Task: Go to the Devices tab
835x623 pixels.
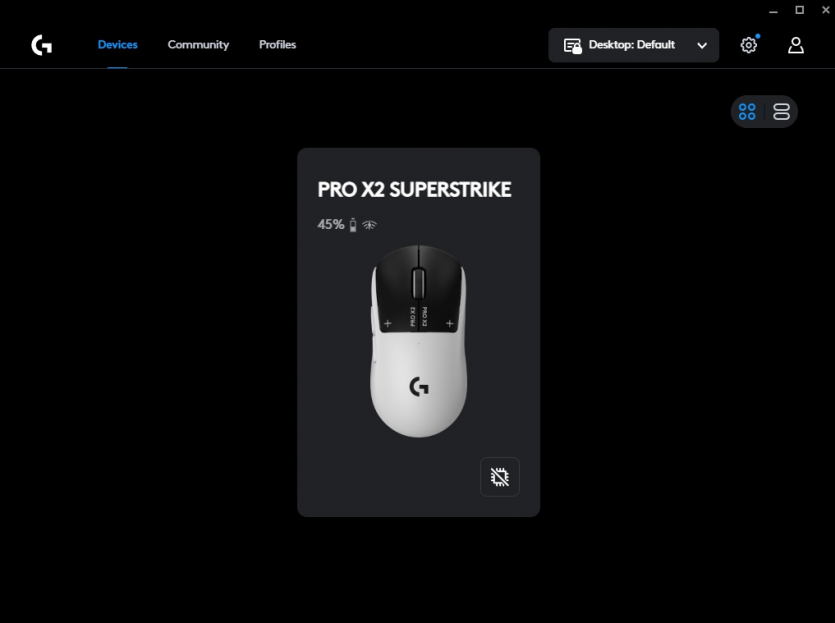Action: 117,45
